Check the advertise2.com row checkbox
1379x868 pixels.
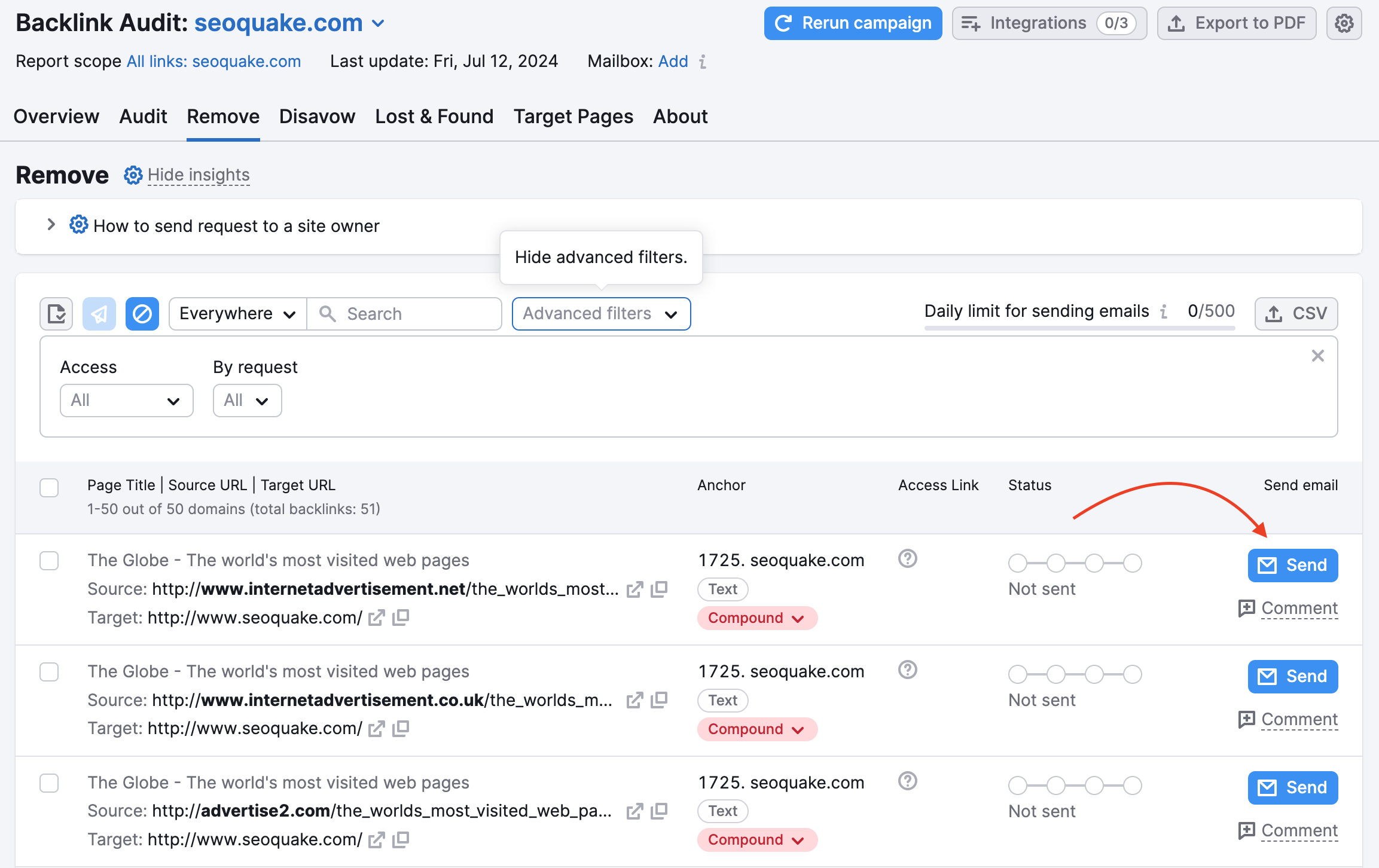(x=49, y=783)
